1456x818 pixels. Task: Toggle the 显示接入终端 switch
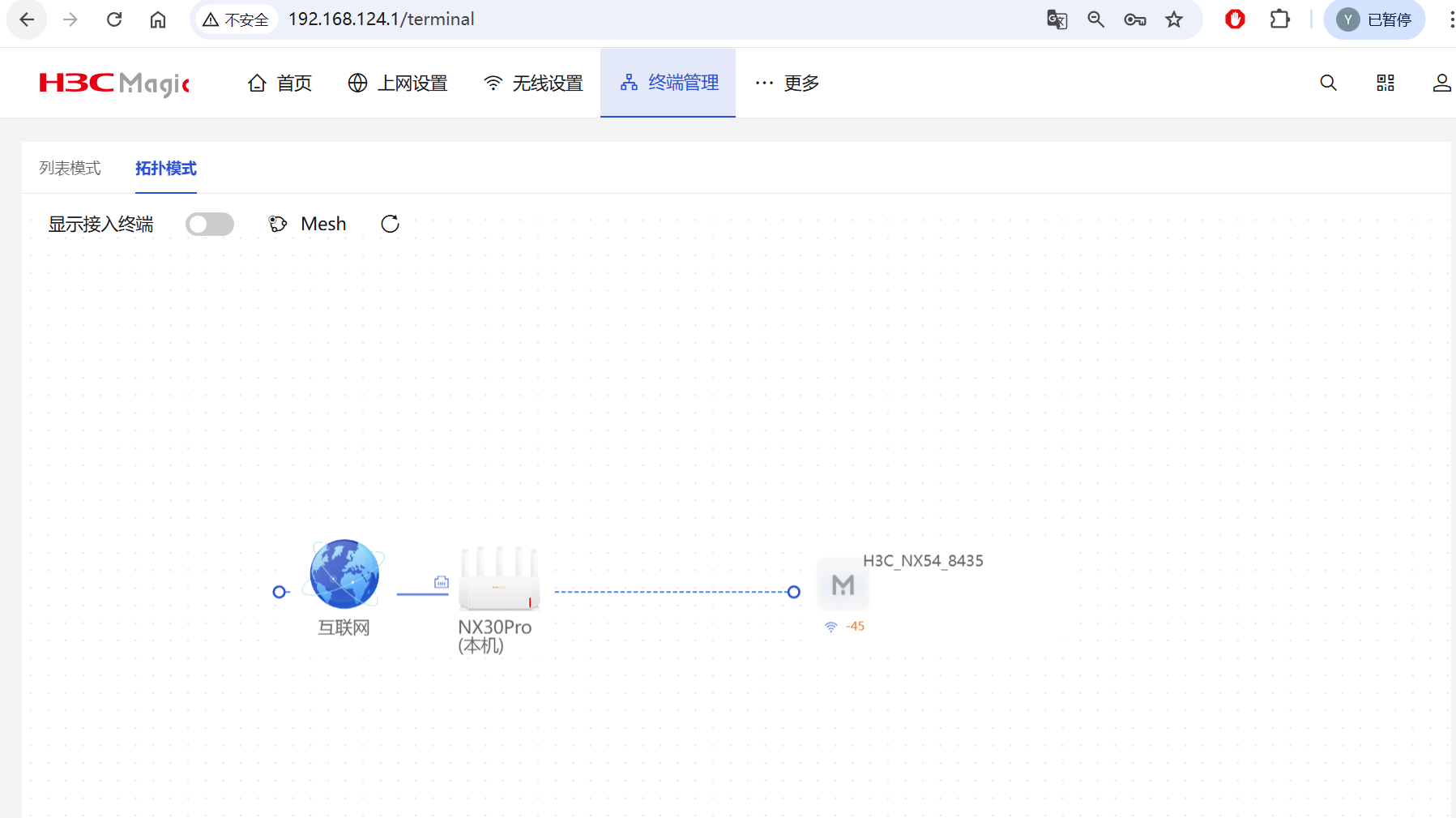(x=209, y=225)
